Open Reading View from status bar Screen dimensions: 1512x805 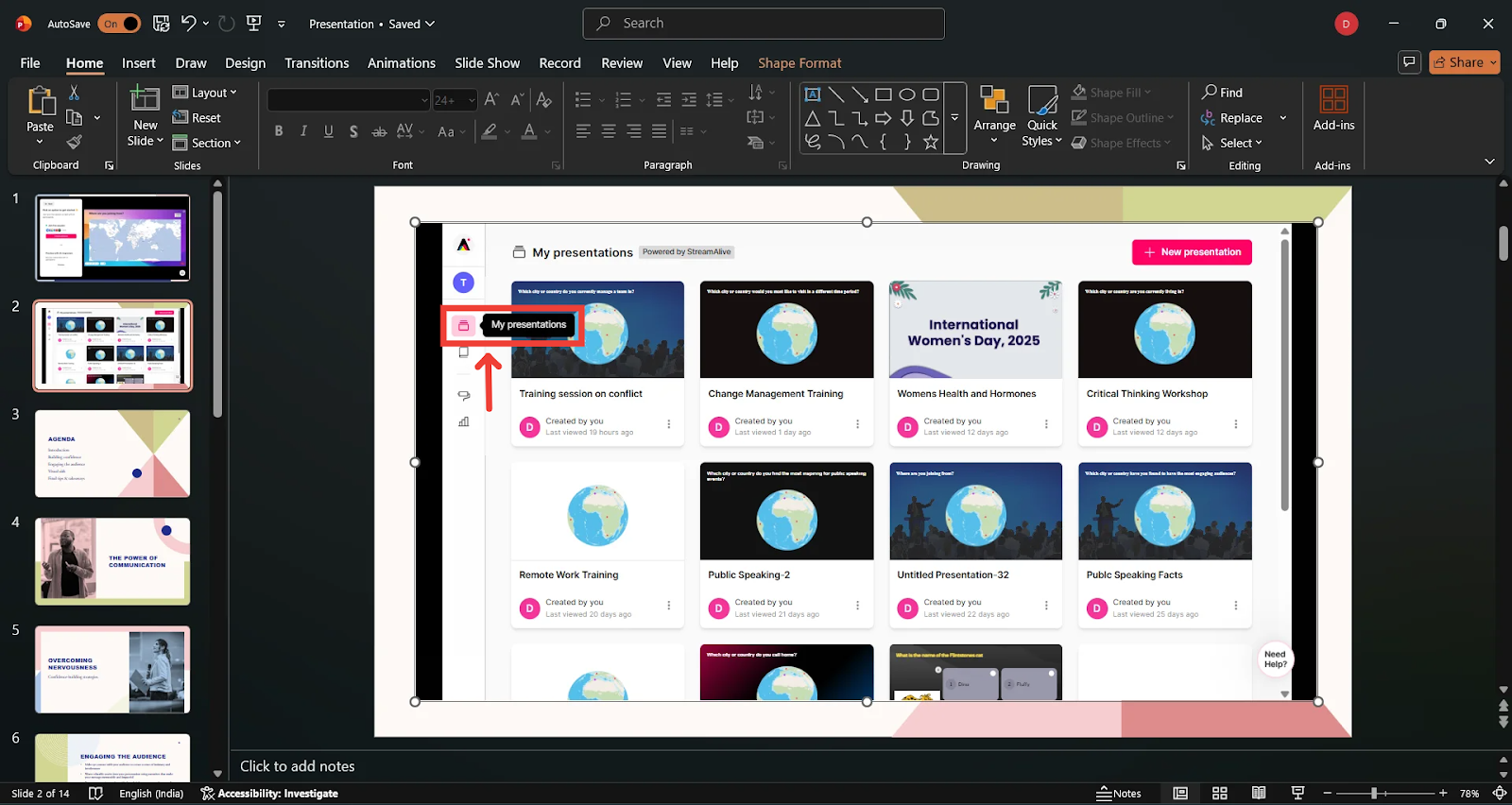(x=1259, y=794)
